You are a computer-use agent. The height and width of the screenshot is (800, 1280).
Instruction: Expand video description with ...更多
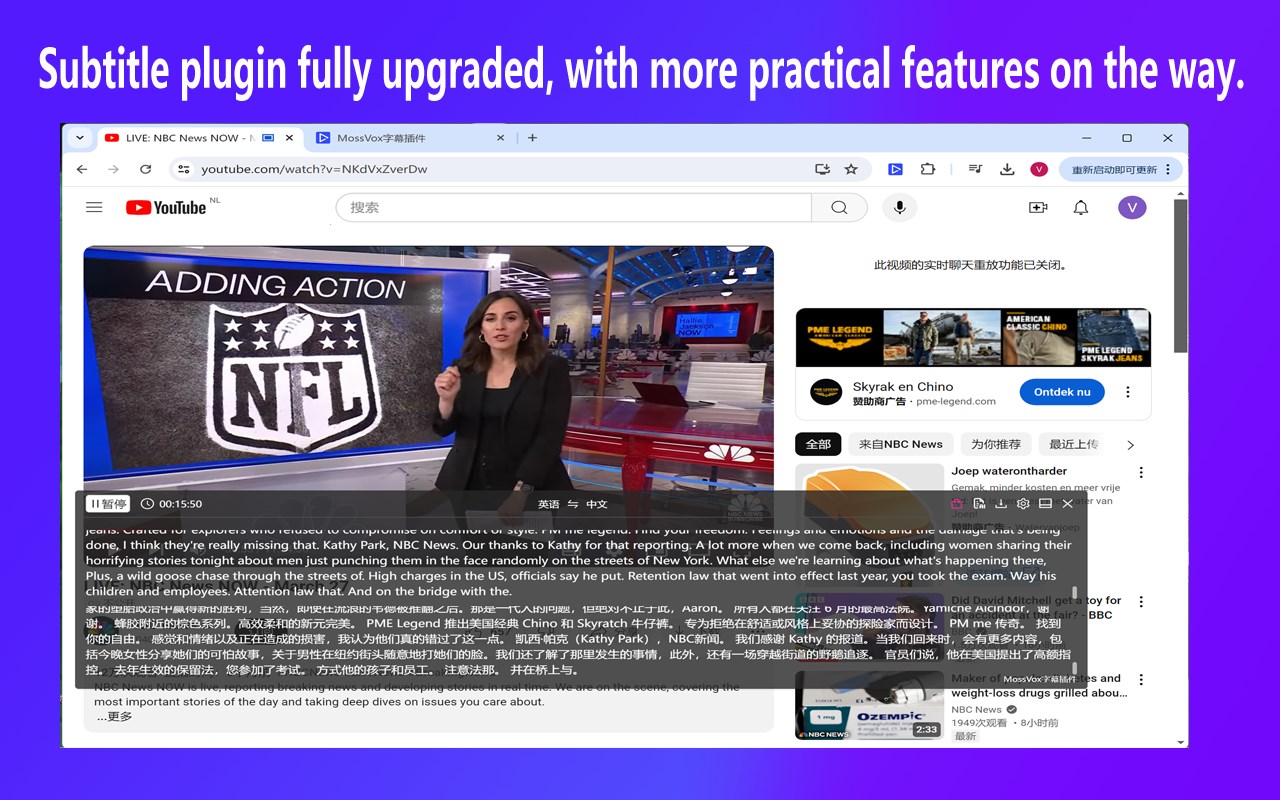pos(114,716)
